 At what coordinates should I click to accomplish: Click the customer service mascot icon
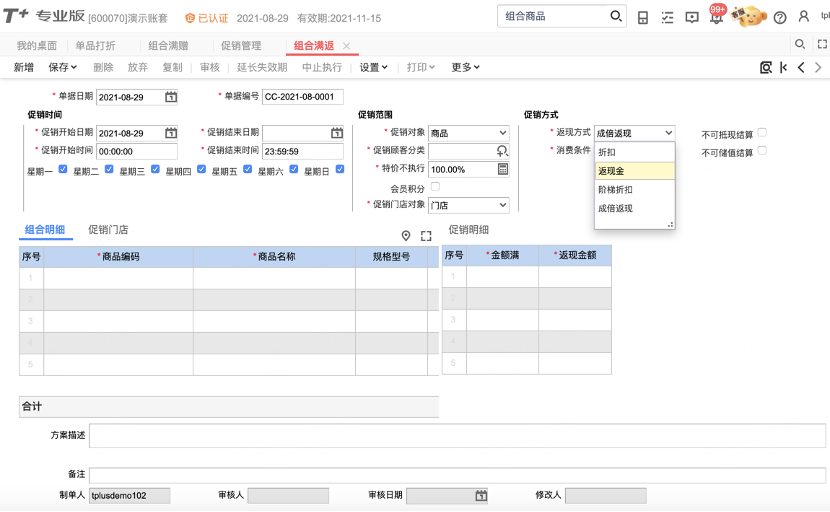point(748,16)
